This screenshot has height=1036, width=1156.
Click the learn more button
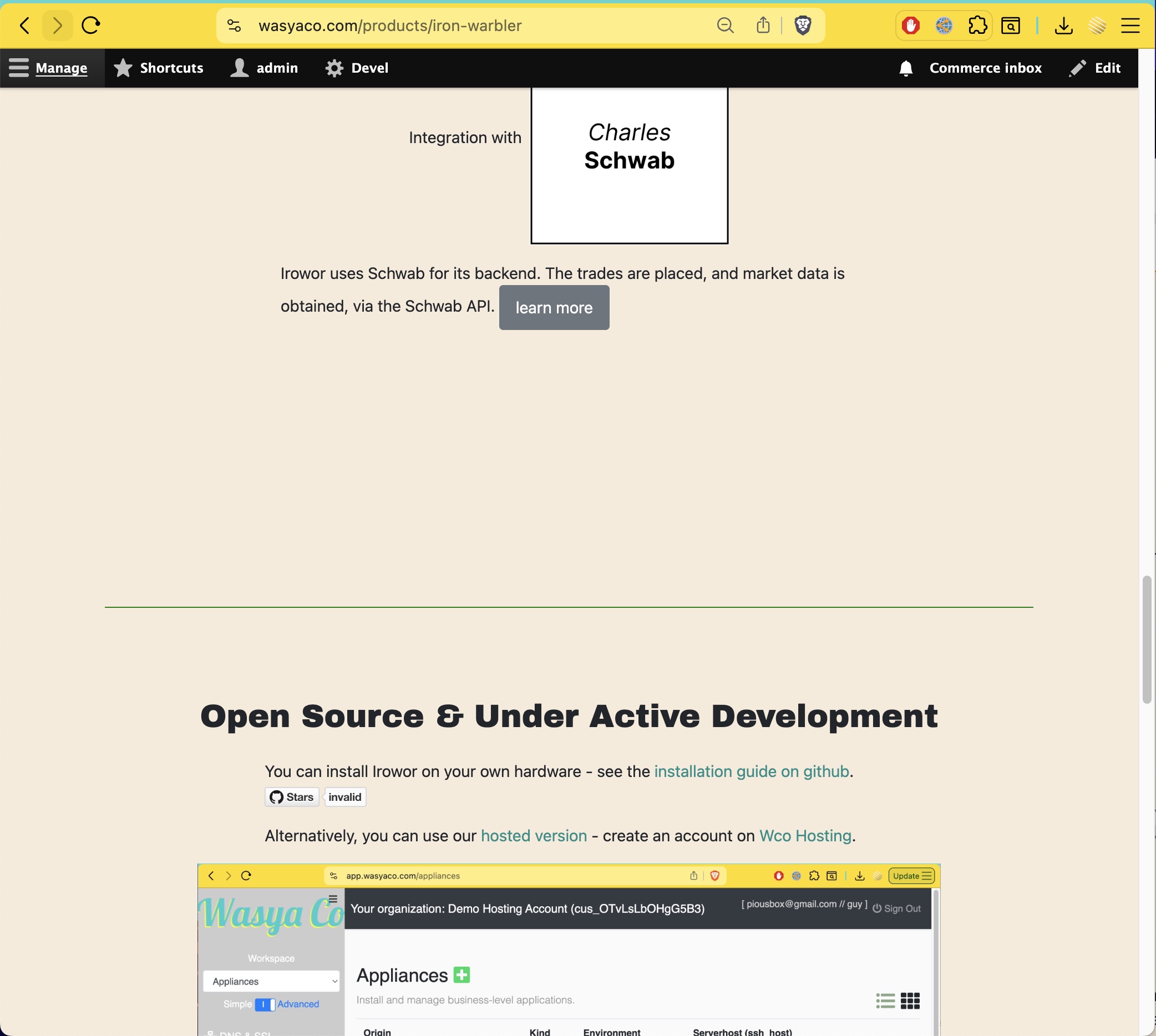554,307
